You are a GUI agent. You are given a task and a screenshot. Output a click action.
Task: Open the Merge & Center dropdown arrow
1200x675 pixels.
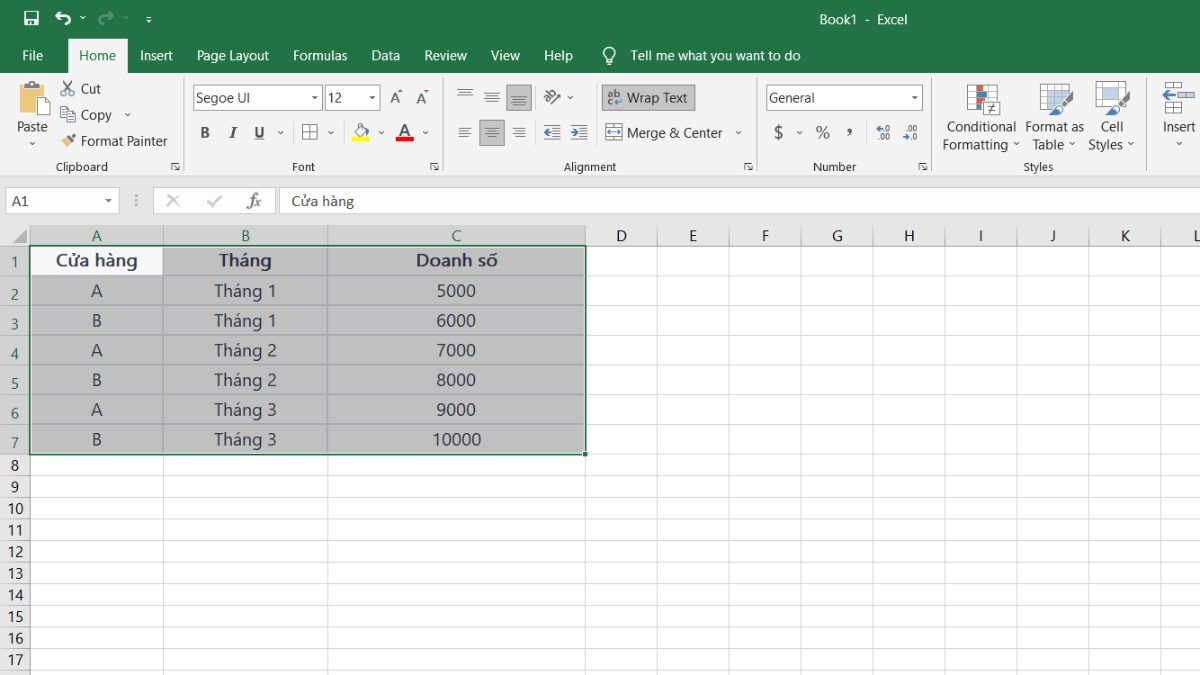point(739,133)
